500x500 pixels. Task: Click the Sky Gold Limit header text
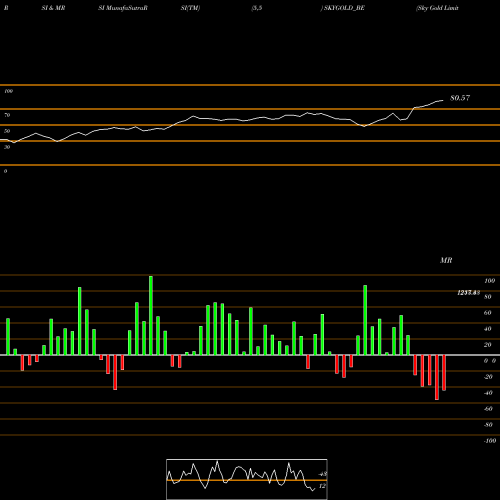437,8
